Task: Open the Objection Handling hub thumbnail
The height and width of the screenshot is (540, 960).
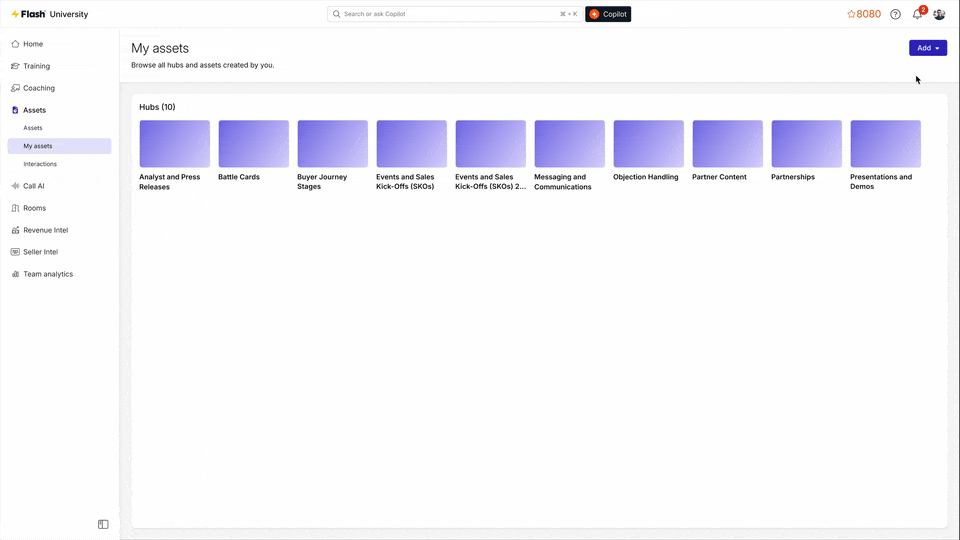Action: coord(648,144)
